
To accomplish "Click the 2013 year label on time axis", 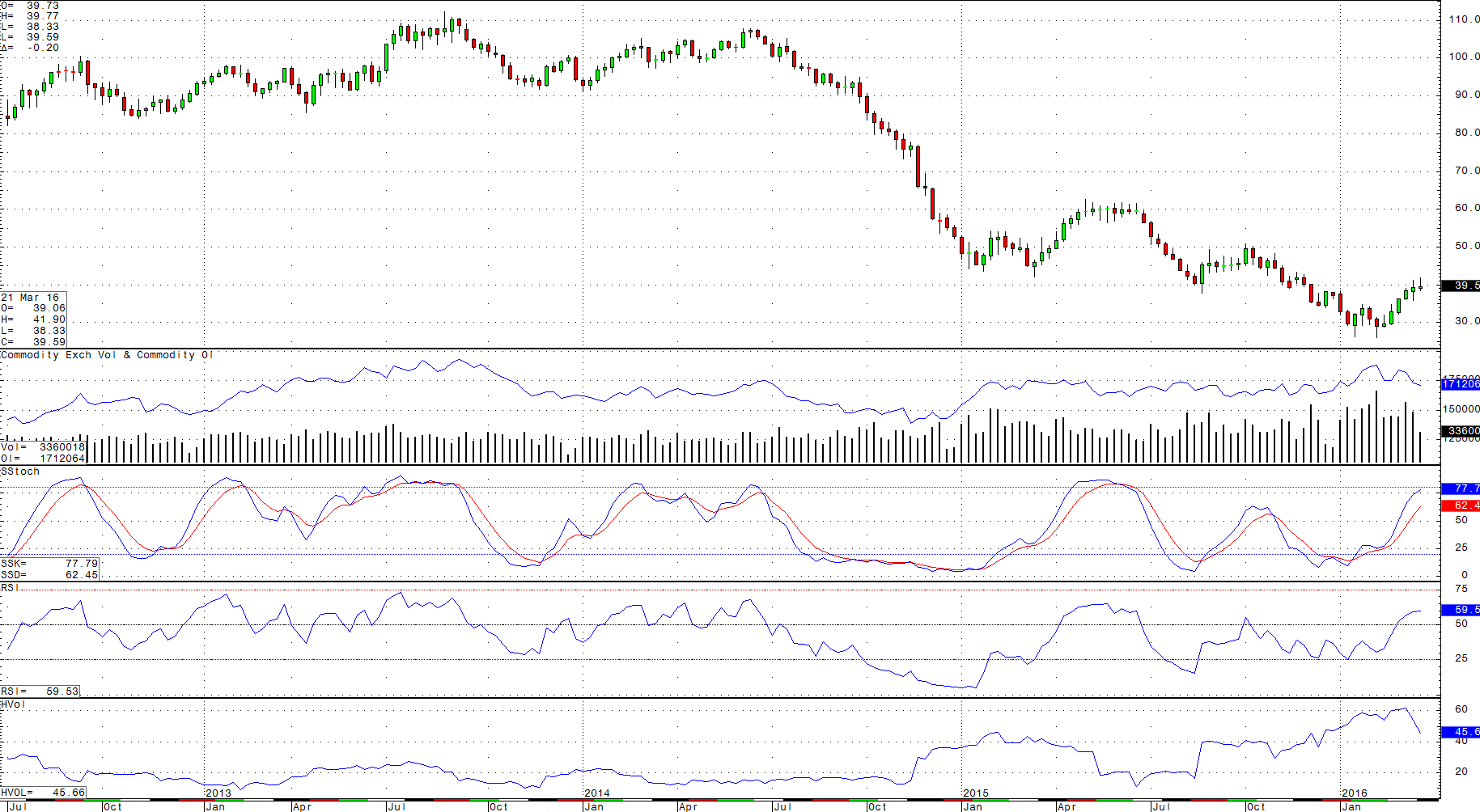I will 218,793.
